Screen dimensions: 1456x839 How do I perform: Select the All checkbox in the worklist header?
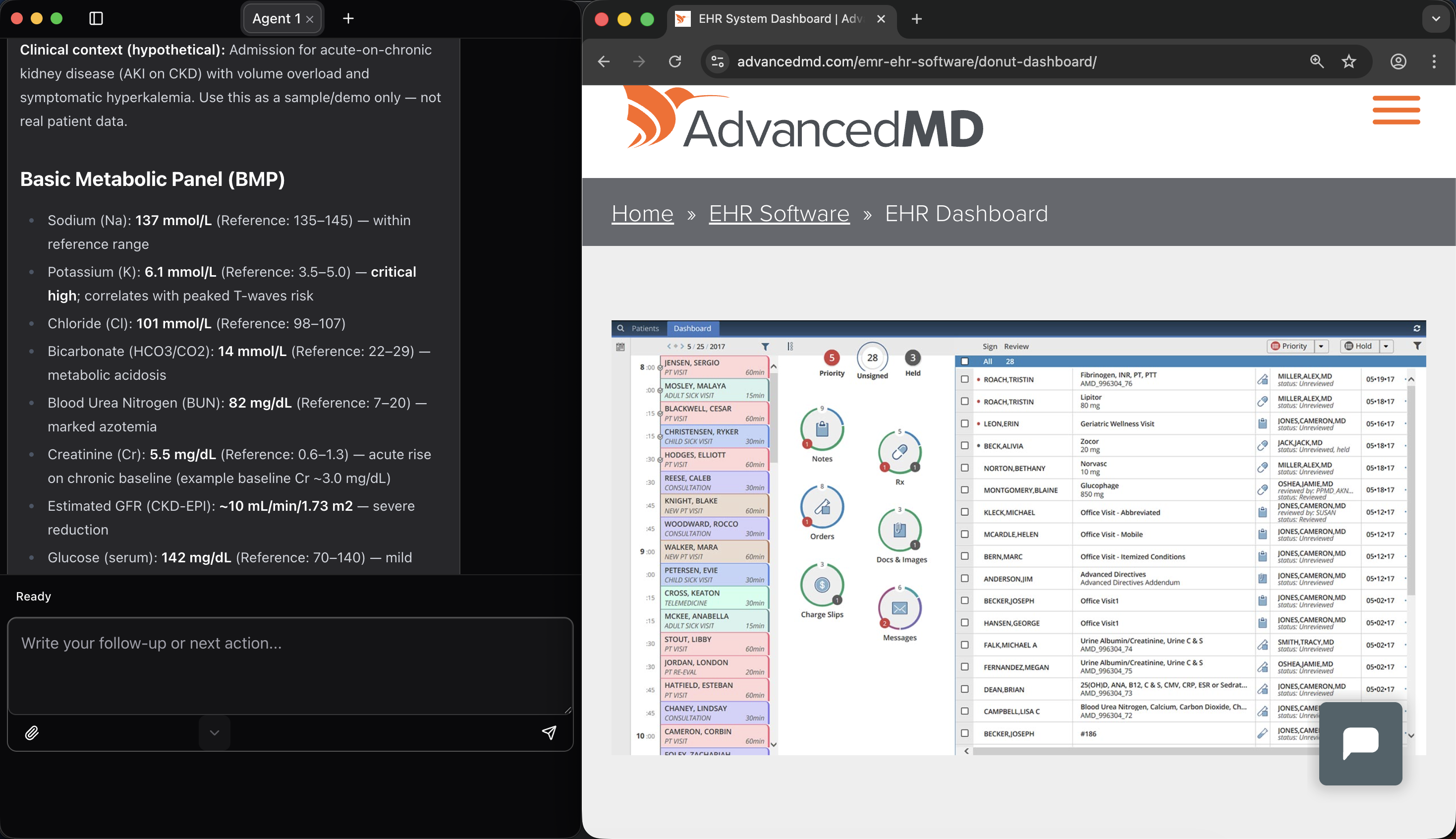click(965, 361)
